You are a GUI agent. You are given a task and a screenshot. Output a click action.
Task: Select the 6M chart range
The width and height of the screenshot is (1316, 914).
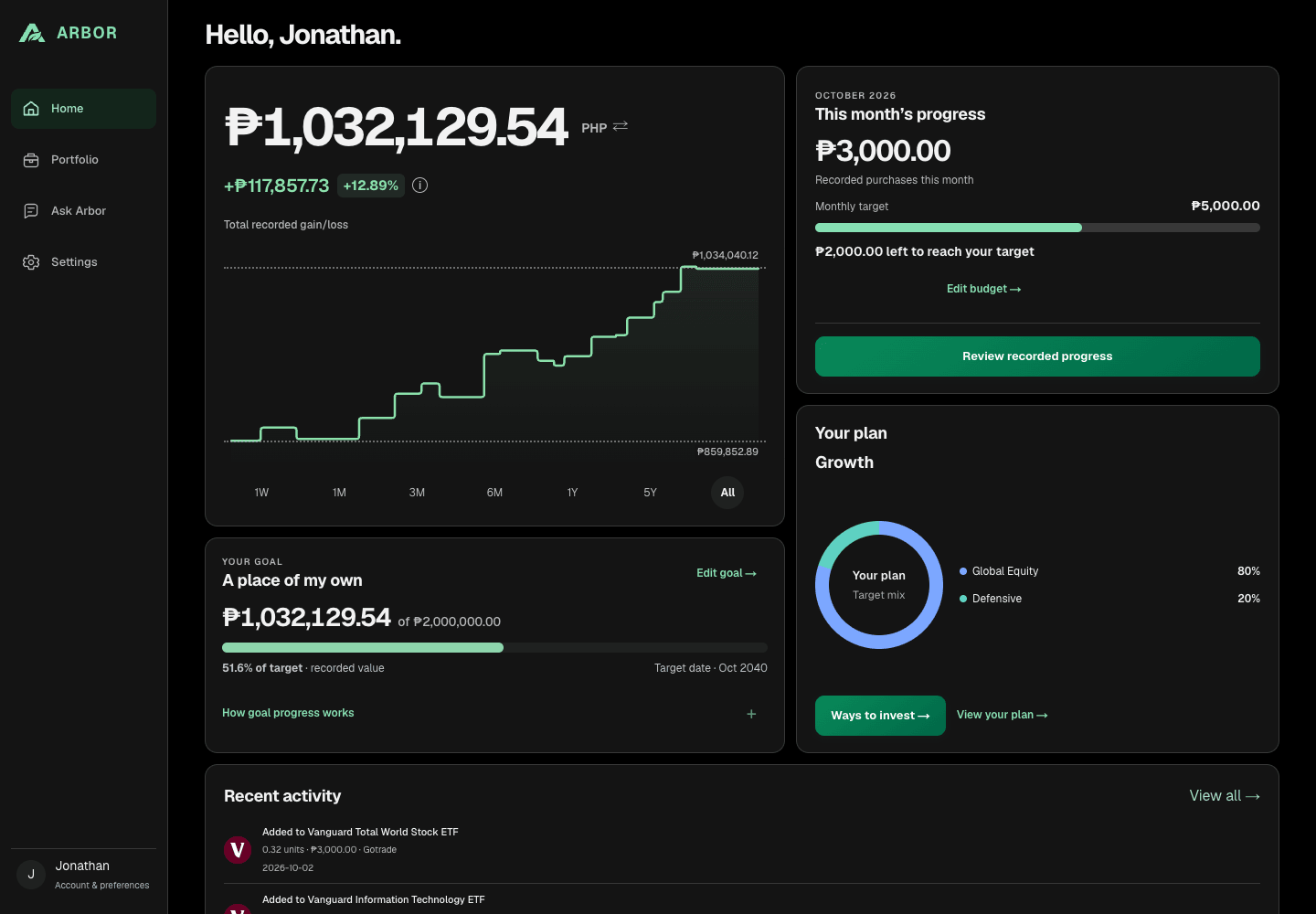pos(494,493)
